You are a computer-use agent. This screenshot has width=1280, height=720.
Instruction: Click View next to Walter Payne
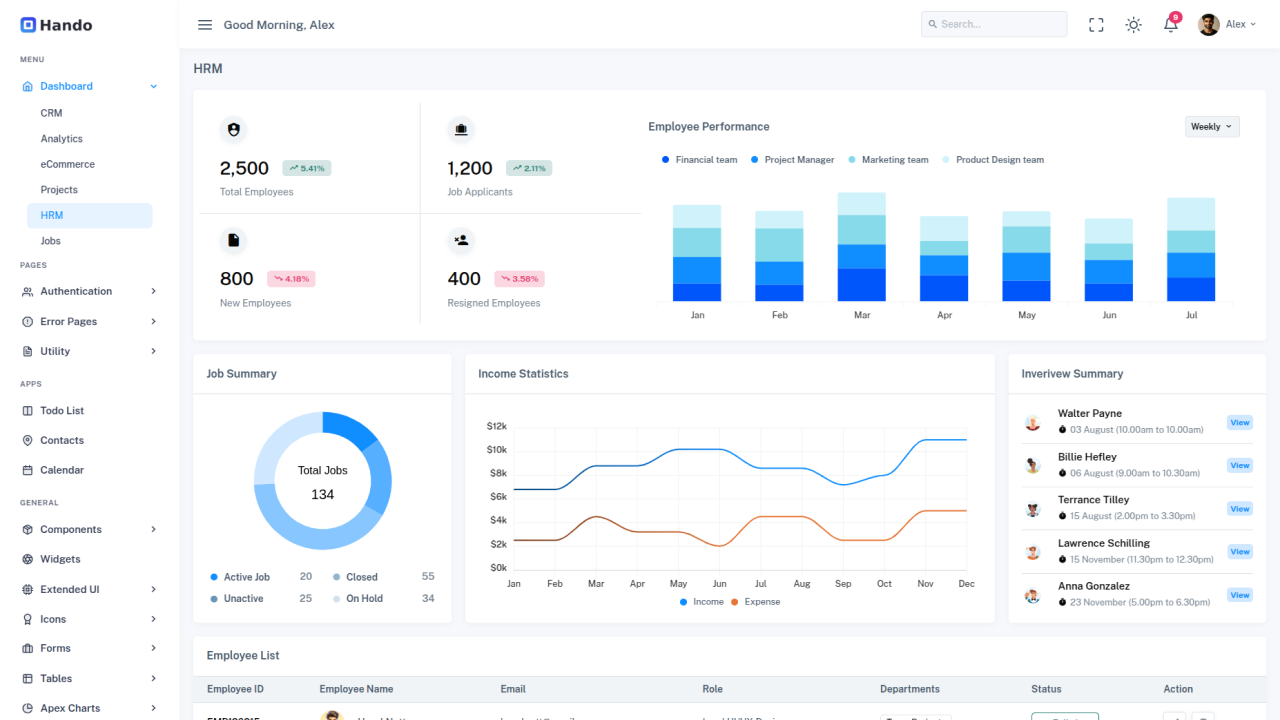coord(1239,422)
